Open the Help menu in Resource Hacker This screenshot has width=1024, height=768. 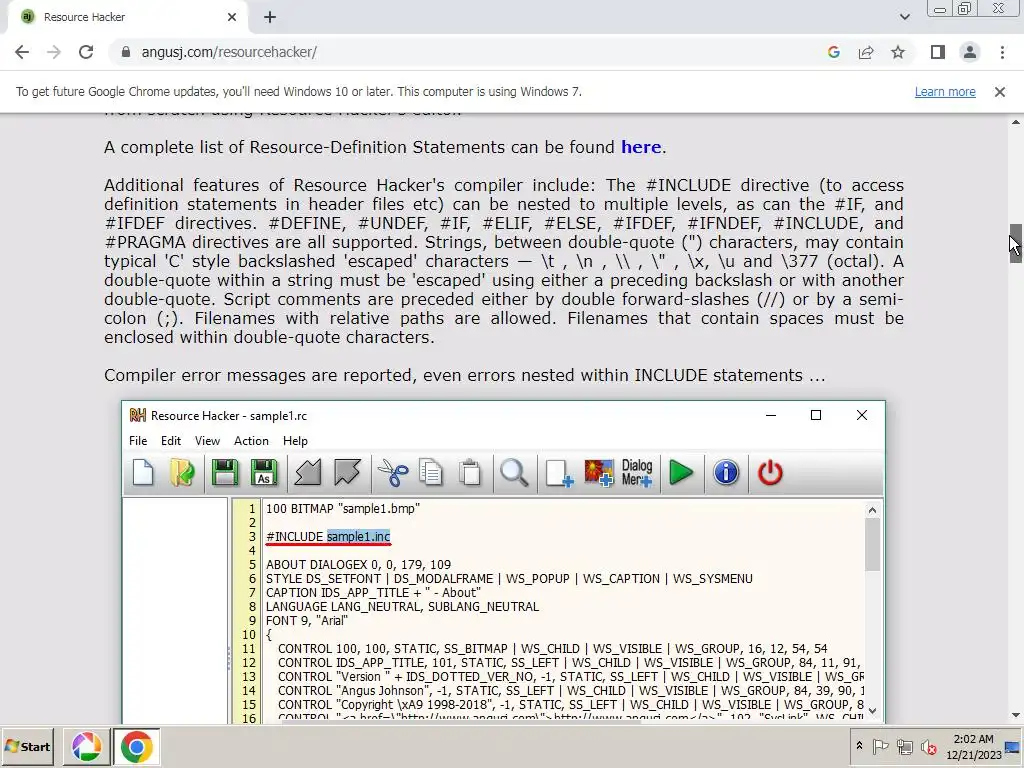click(295, 441)
